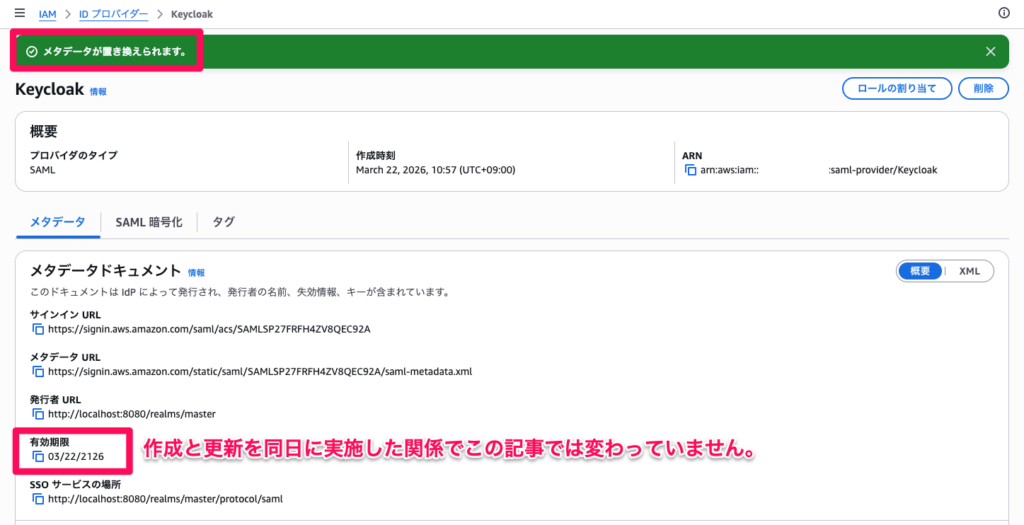Open the タグ tab
This screenshot has height=525, width=1024.
(223, 222)
